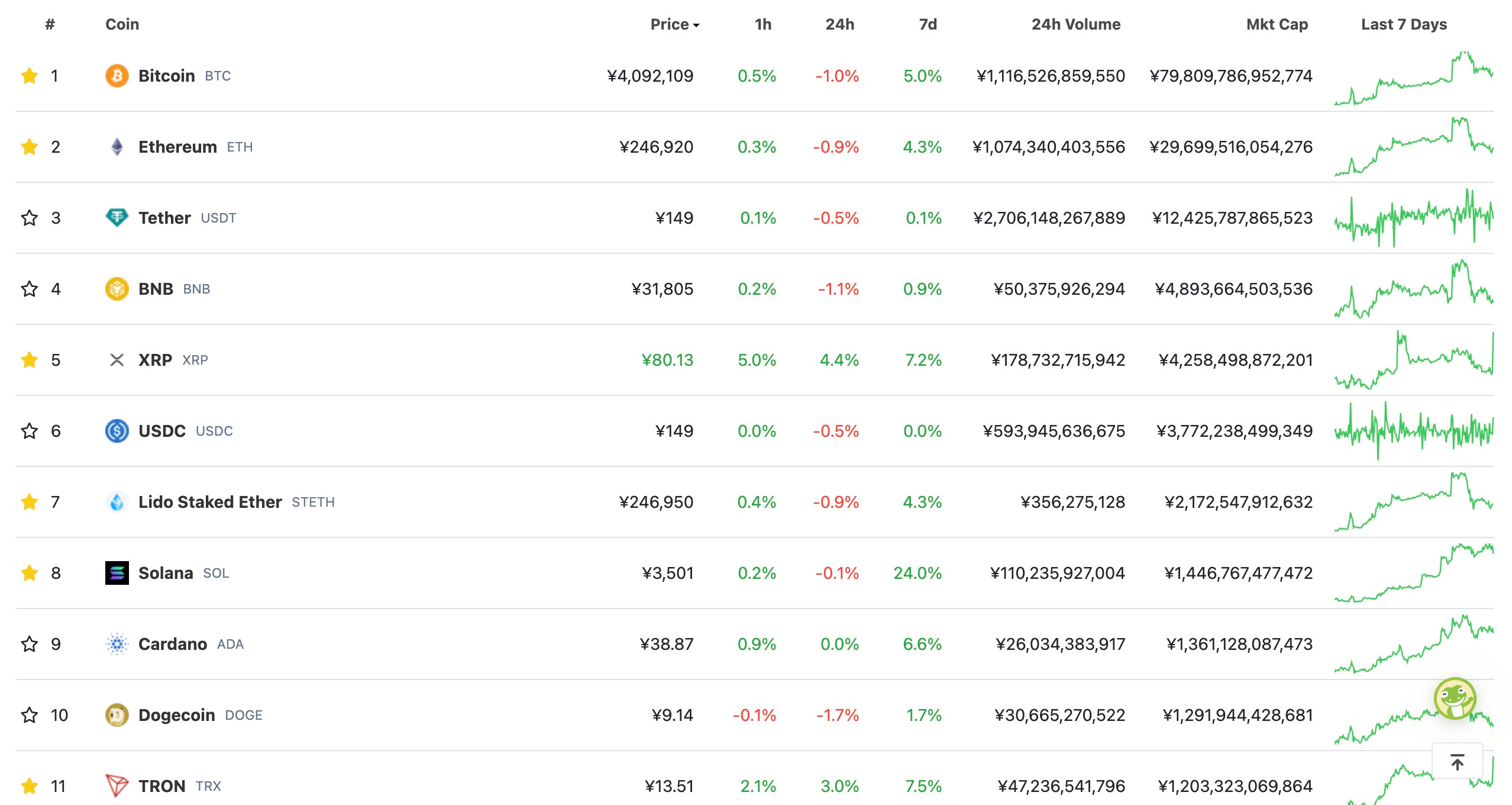Click Solana 7d change 24.0%
Viewport: 1512px width, 805px height.
[x=917, y=573]
